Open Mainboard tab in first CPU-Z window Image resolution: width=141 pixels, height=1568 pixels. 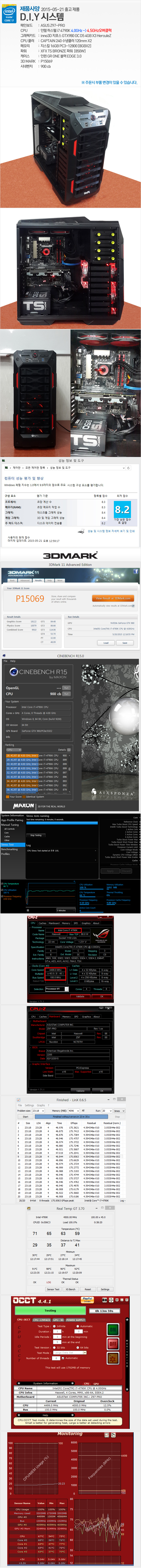[54, 923]
